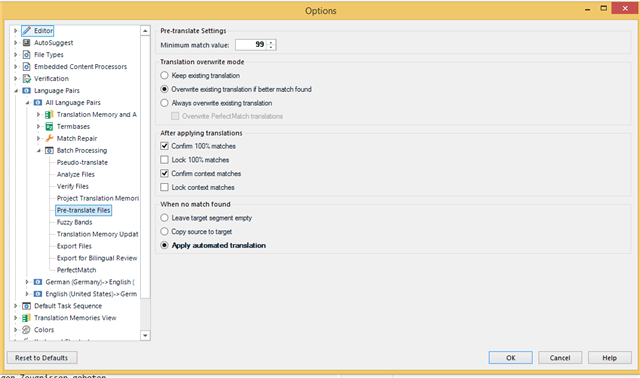Decrease minimum match value with down arrow
Viewport: 640px width, 378px height.
271,47
